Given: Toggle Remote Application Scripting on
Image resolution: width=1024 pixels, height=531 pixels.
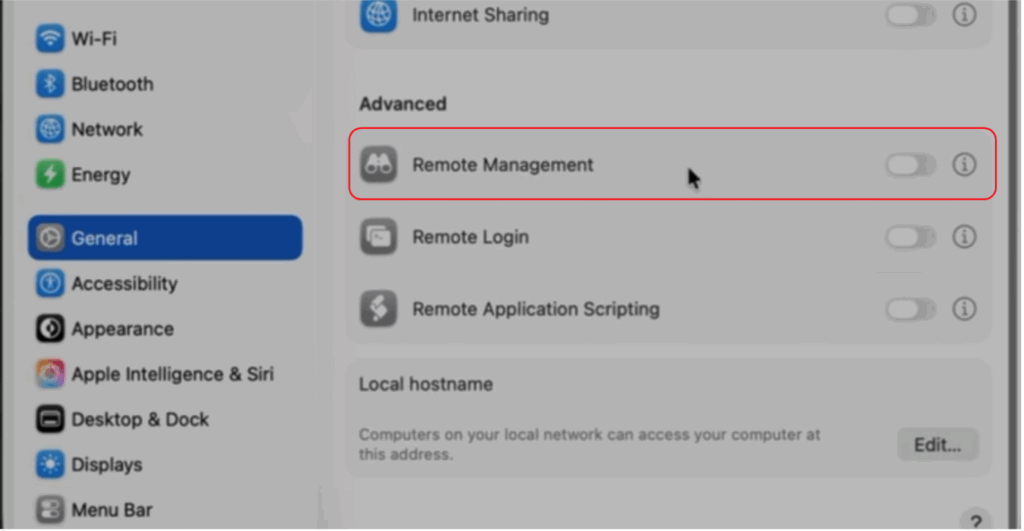Looking at the screenshot, I should (x=910, y=309).
